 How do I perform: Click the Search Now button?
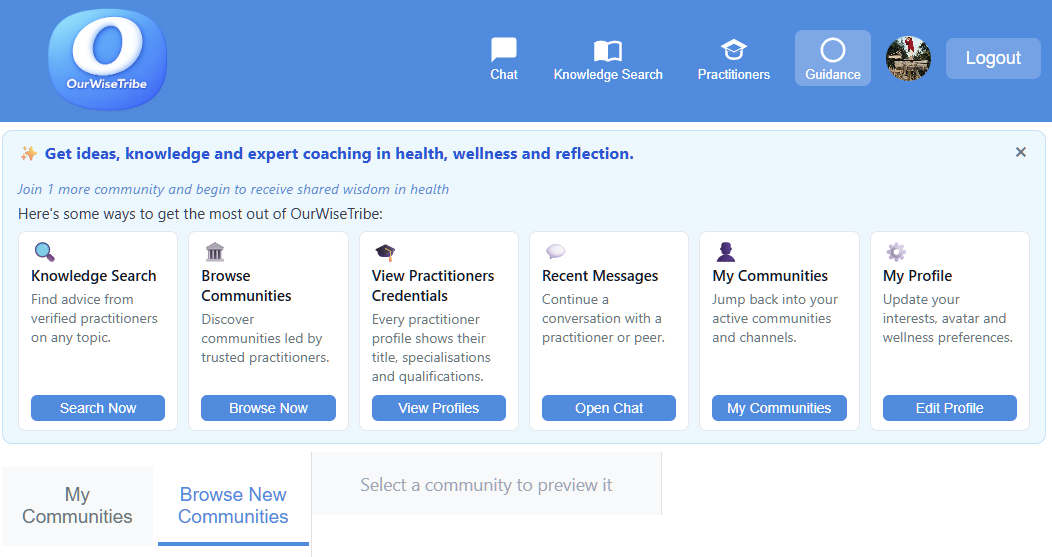98,408
